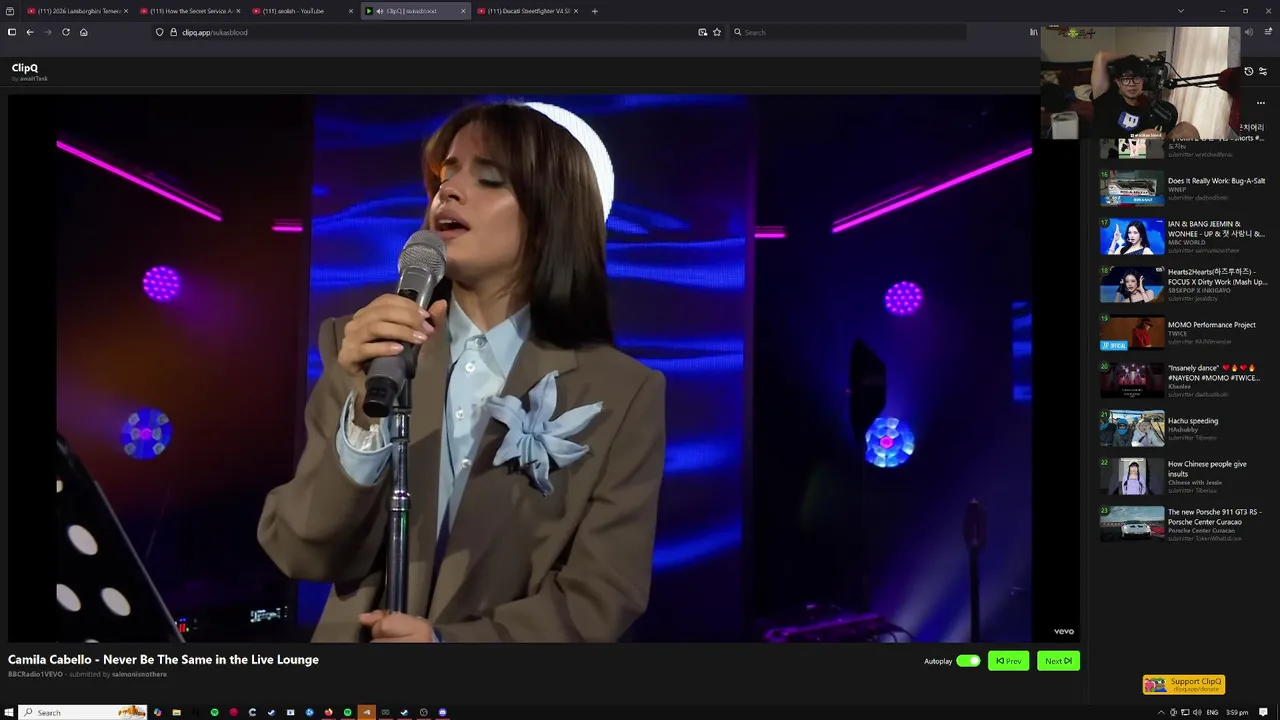Open the red Spotify-like icon in taskbar
The width and height of the screenshot is (1280, 720).
233,712
